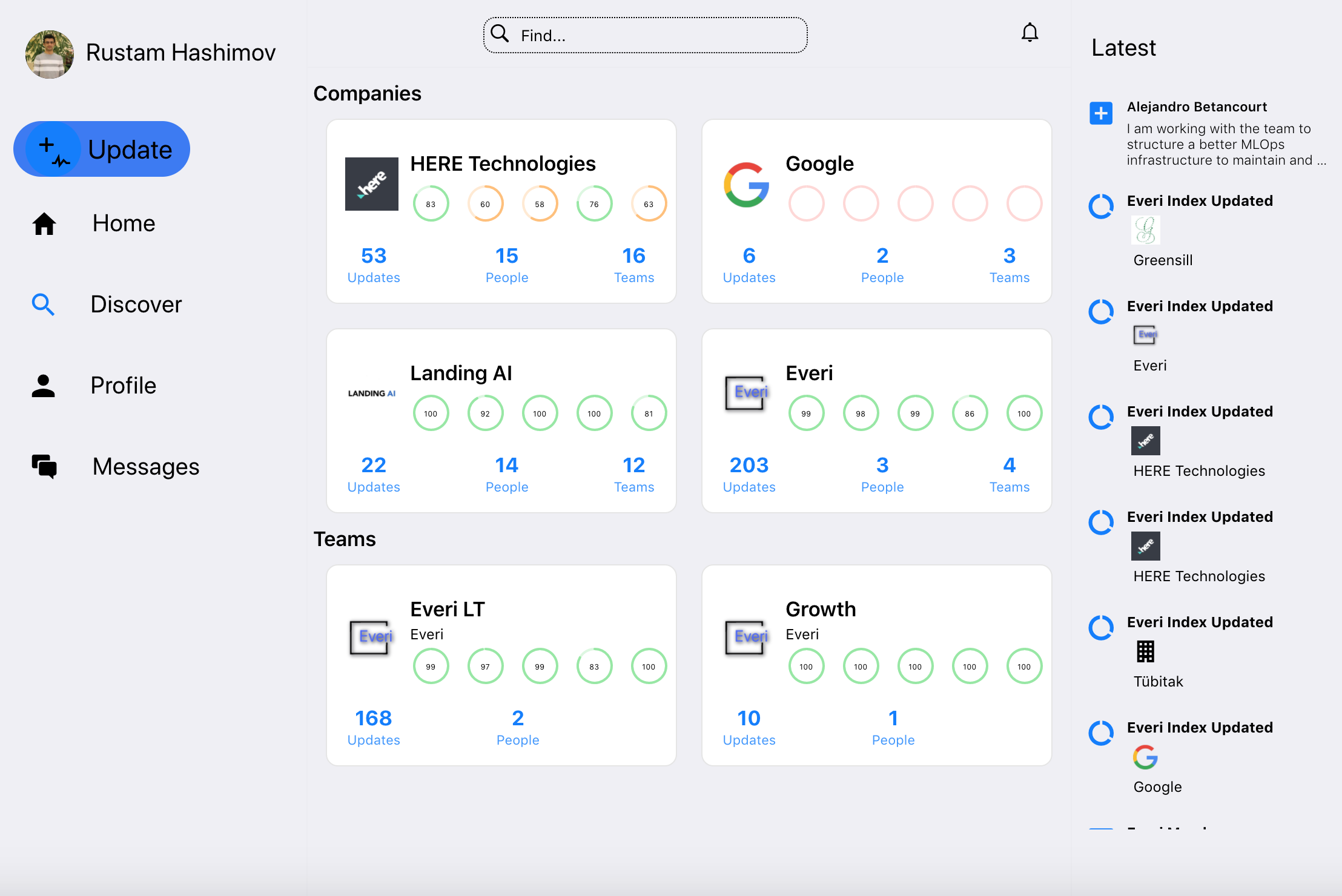1342x896 pixels.
Task: Click HERE Technologies company logo
Action: point(371,184)
